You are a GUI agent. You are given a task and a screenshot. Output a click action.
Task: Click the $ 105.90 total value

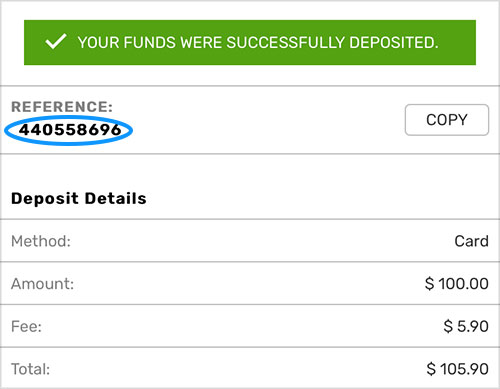[x=457, y=369]
